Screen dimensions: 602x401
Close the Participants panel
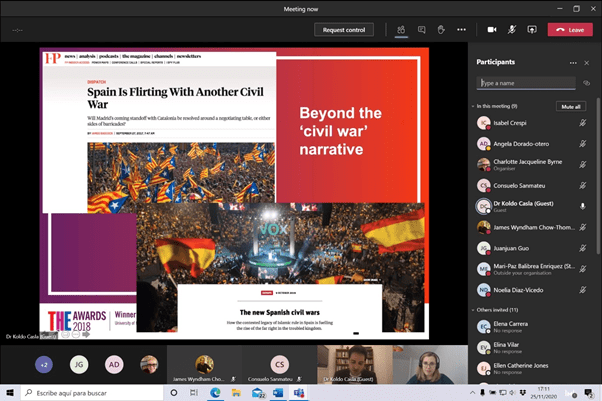coord(587,62)
